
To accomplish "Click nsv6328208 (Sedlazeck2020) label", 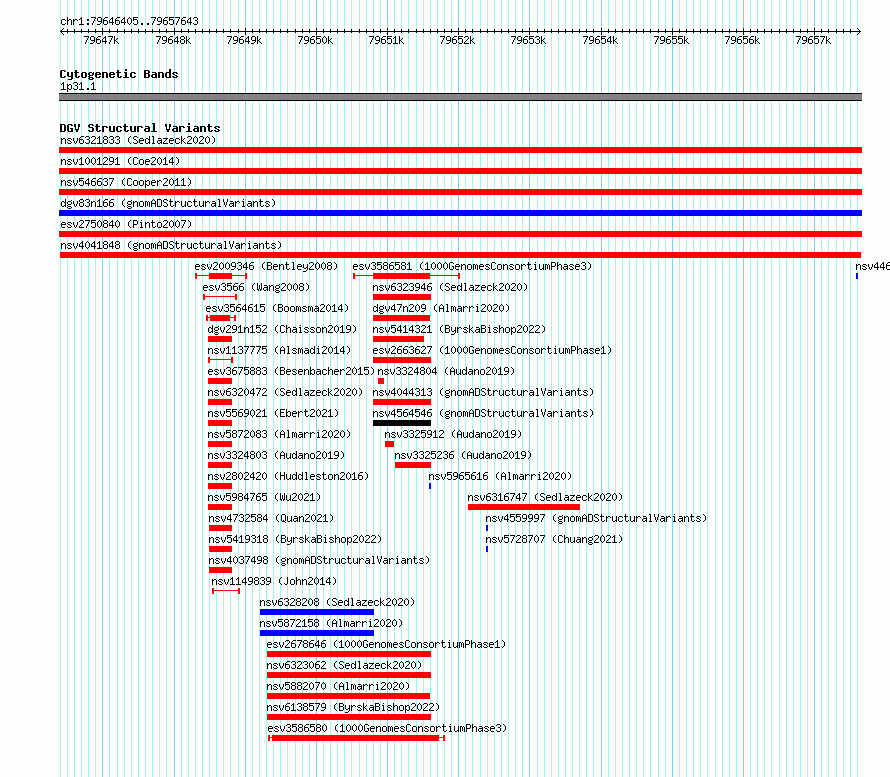I will pyautogui.click(x=337, y=602).
